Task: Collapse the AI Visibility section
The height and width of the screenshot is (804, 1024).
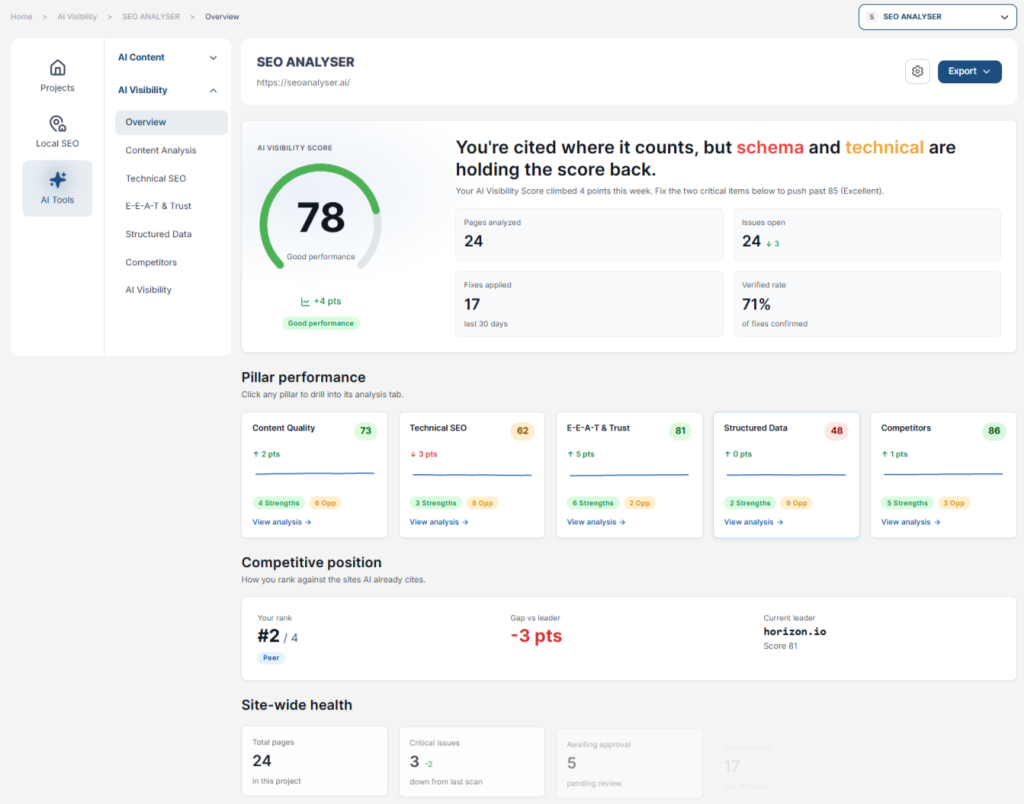Action: [167, 90]
